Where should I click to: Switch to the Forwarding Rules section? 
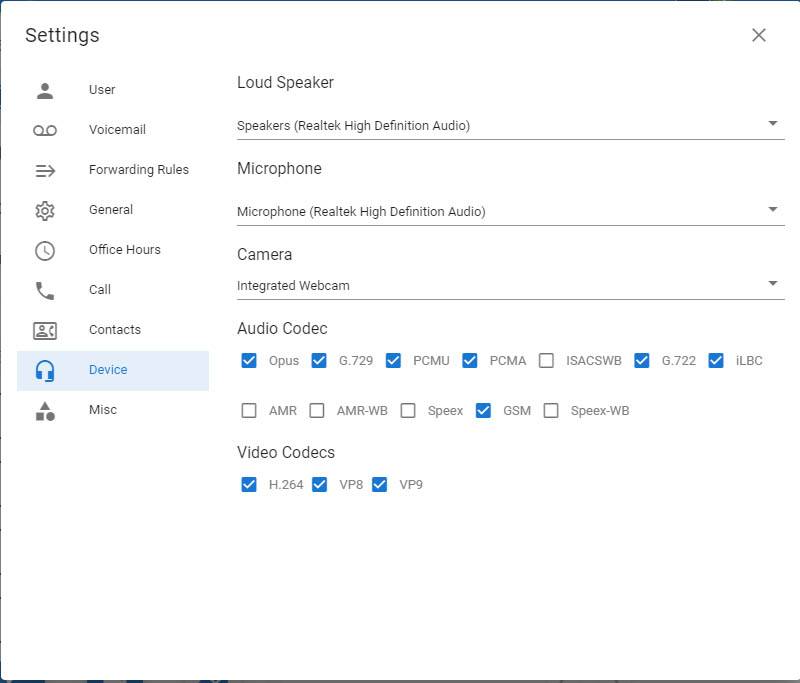[x=138, y=170]
